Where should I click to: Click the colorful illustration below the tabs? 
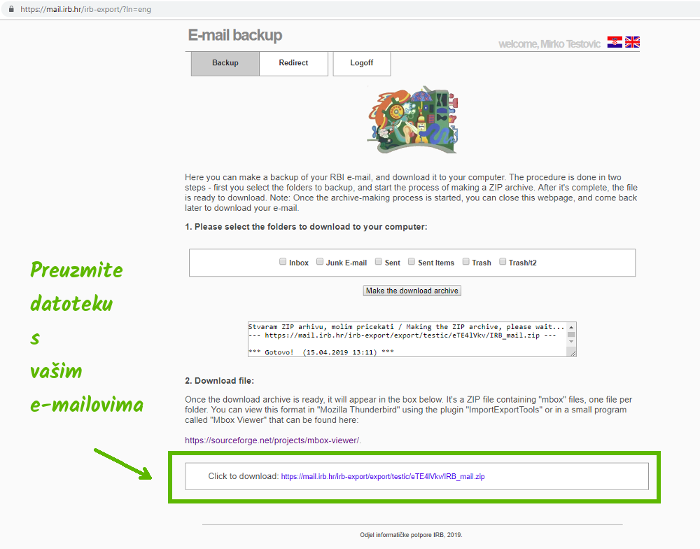click(412, 119)
